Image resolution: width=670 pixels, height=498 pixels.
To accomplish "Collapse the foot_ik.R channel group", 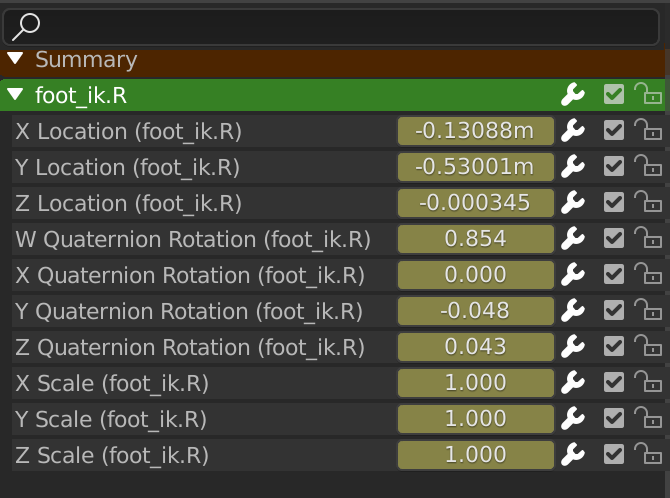I will (15, 95).
